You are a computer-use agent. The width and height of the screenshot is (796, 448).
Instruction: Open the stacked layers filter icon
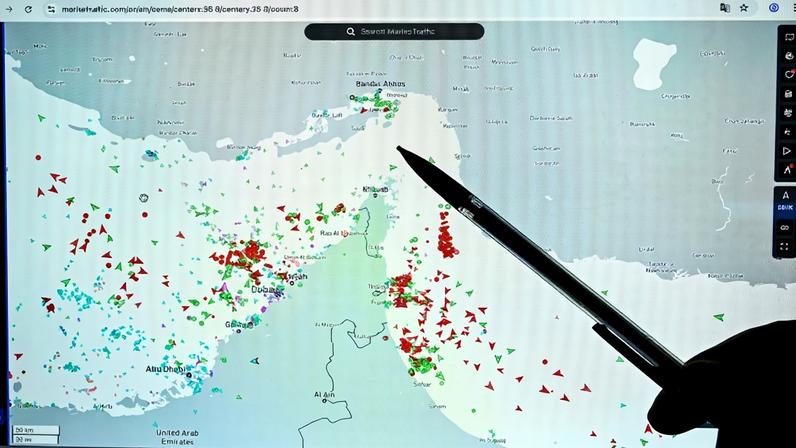click(788, 113)
